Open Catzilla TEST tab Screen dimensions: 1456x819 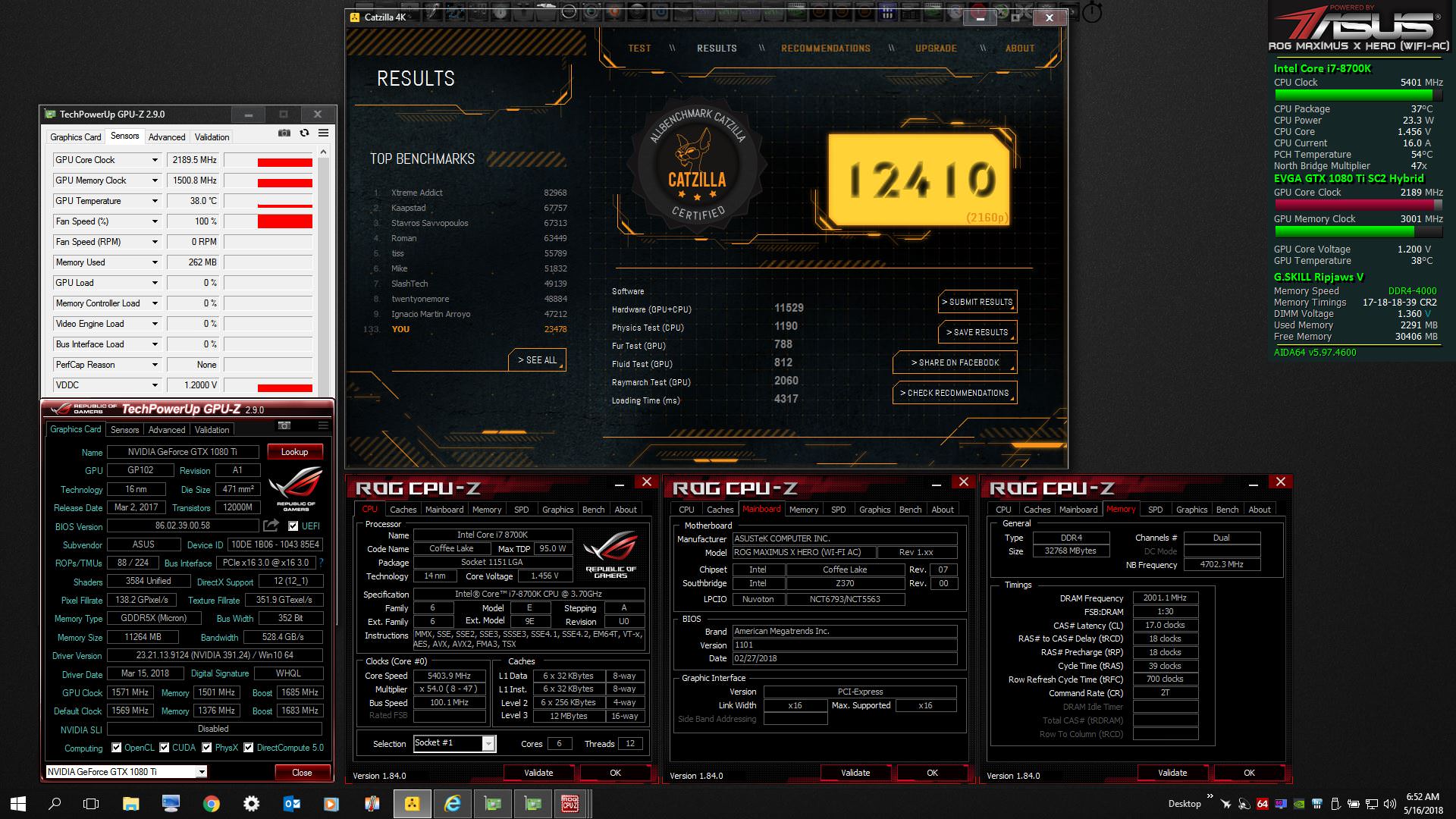pos(639,48)
